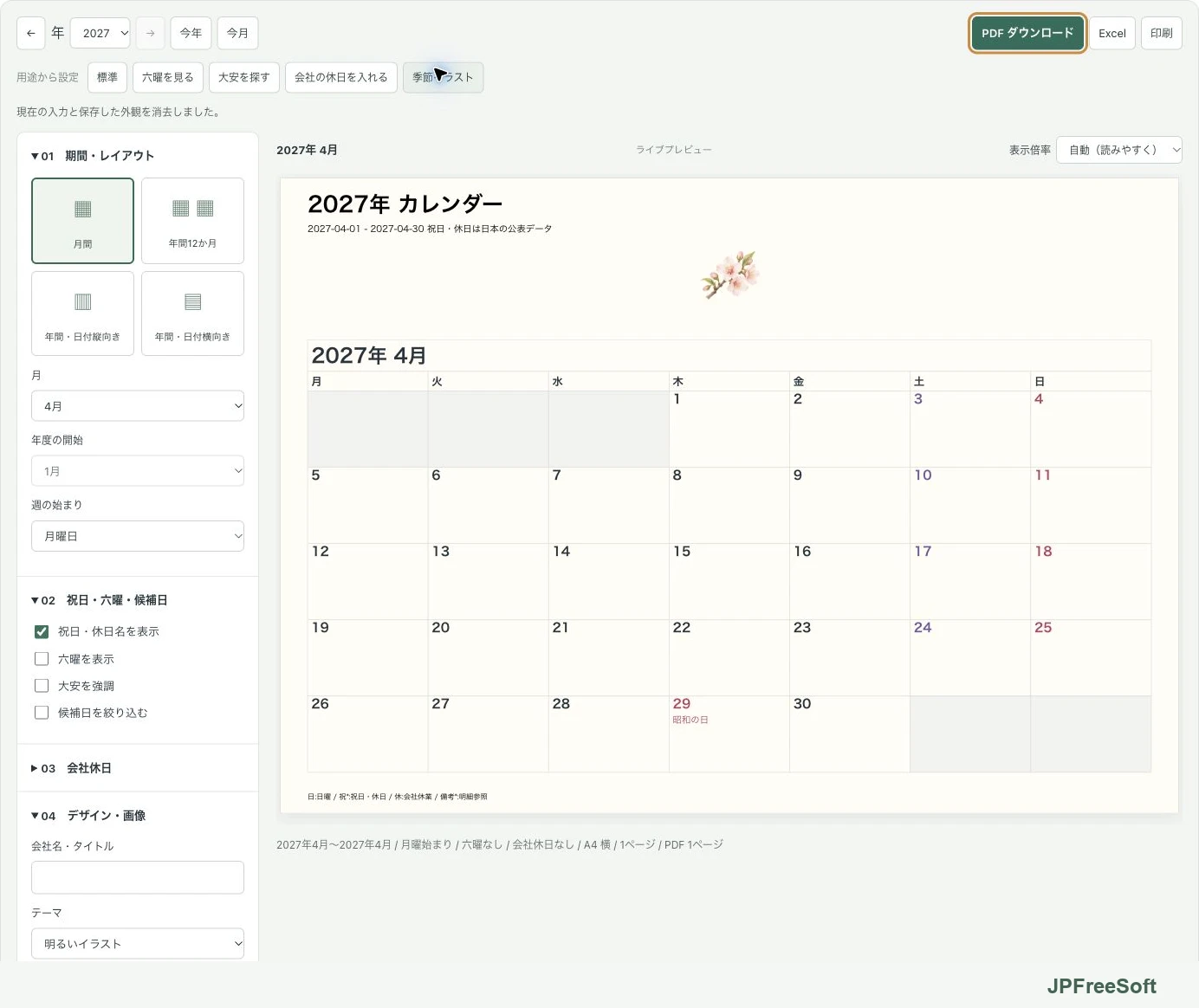Click the PDF ダウンロード button
The height and width of the screenshot is (1008, 1199).
point(1027,33)
